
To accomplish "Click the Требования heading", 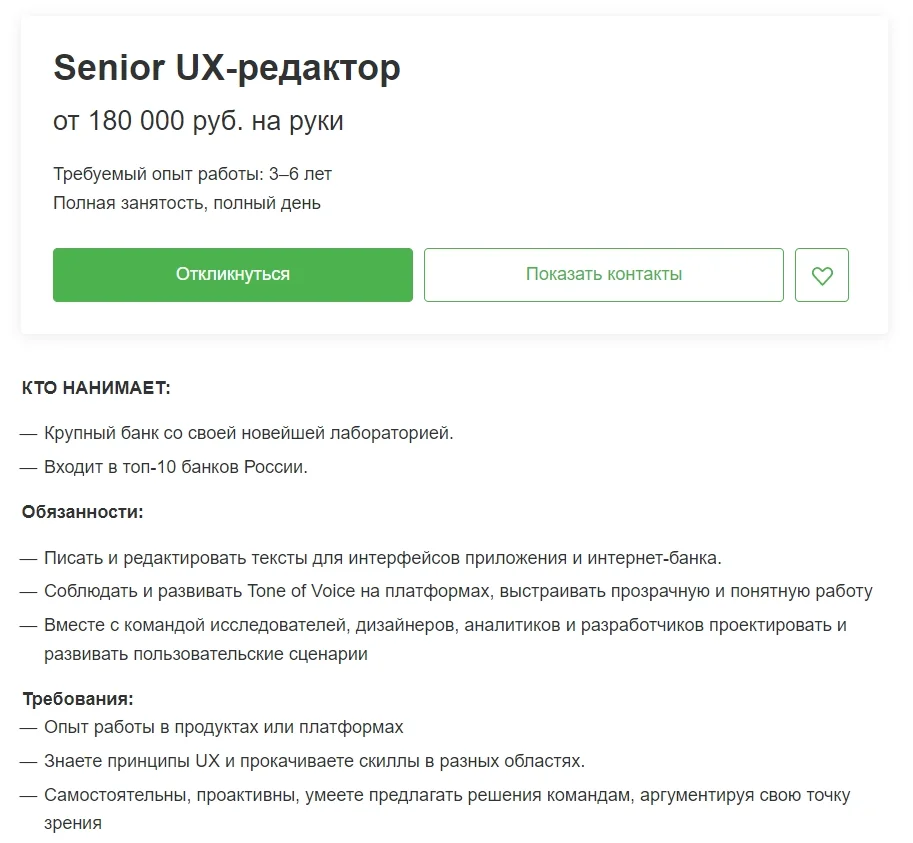I will (78, 698).
